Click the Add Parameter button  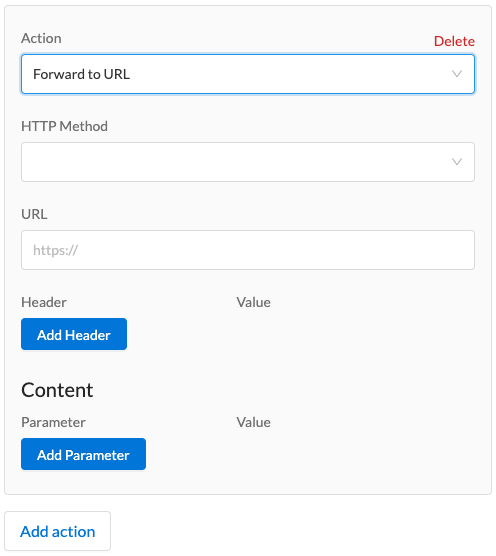point(83,454)
